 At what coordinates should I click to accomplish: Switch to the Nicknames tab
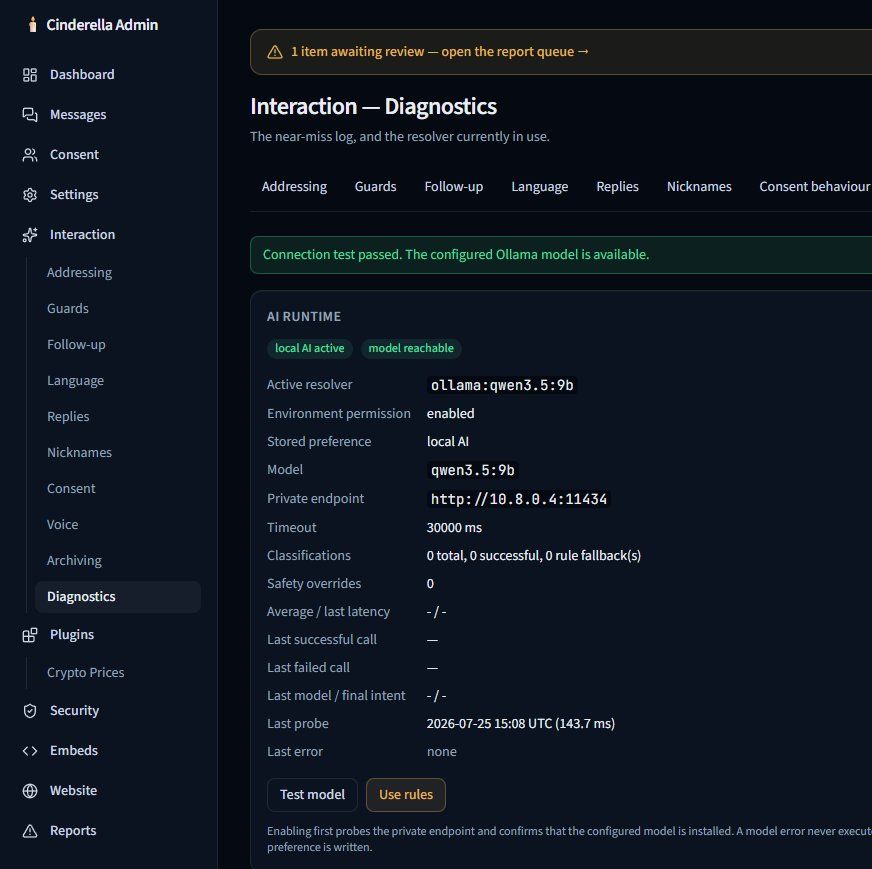(699, 187)
